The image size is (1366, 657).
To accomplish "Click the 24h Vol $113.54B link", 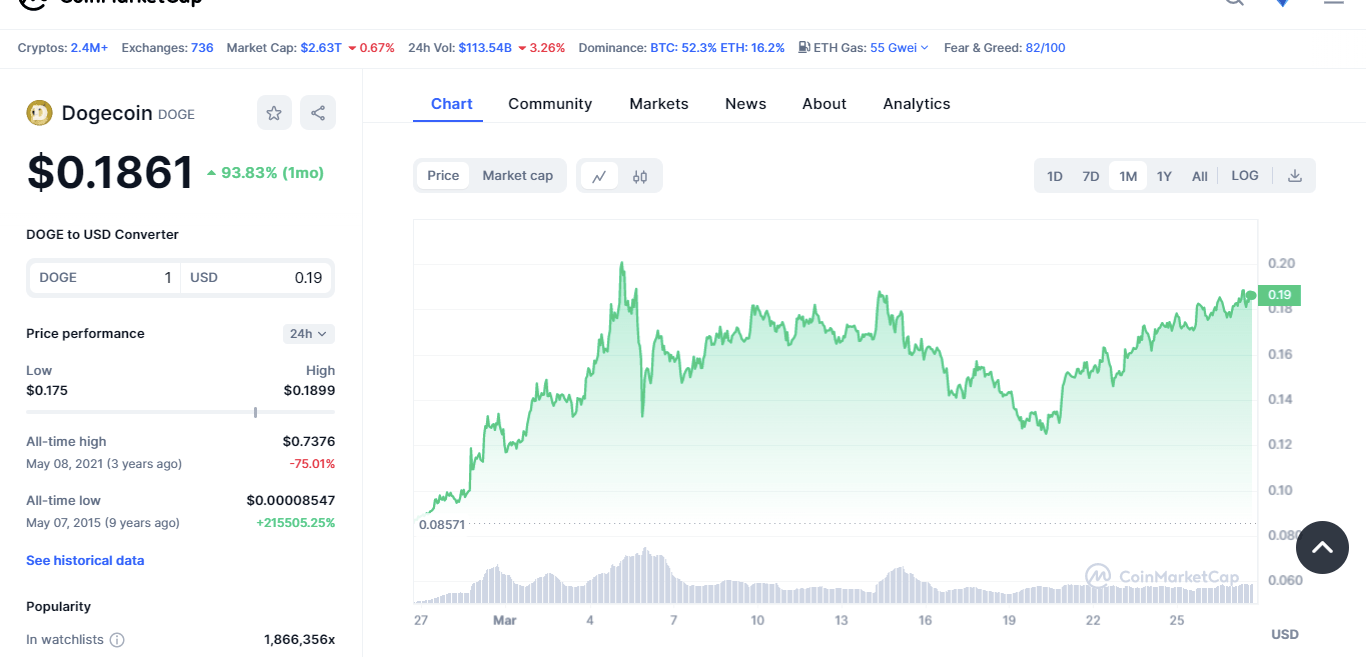I will pos(485,47).
